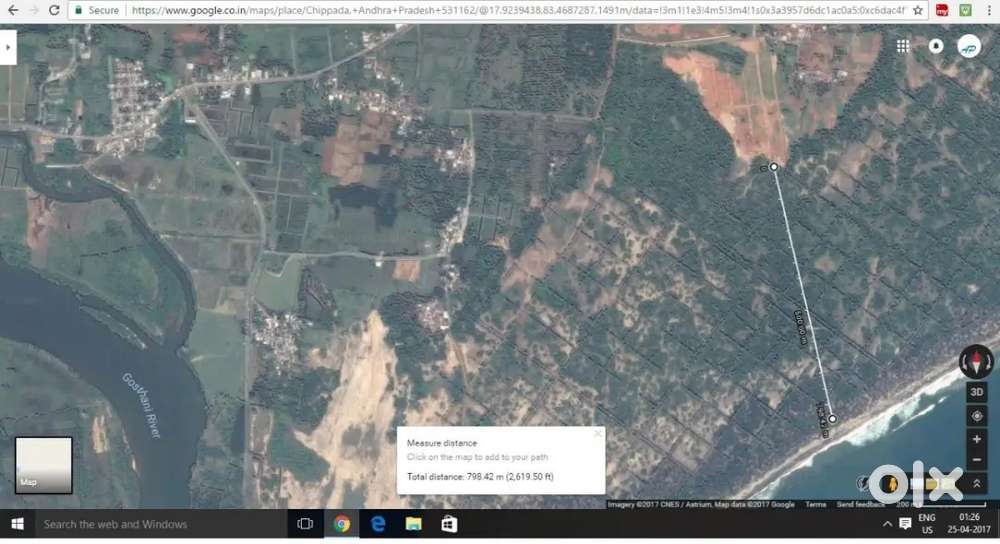Close the Measure distance box

coord(598,434)
